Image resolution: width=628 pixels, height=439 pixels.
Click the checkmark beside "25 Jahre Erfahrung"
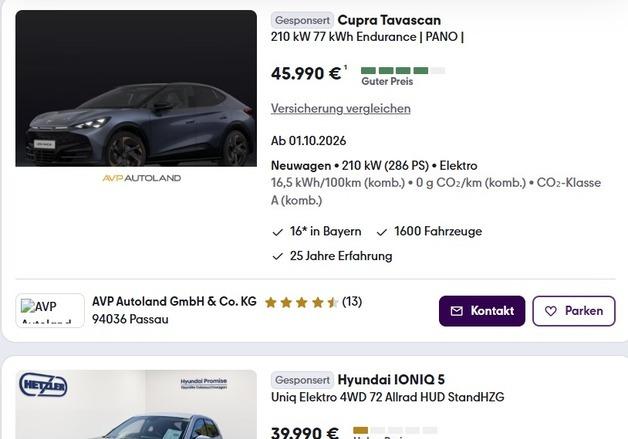point(278,256)
